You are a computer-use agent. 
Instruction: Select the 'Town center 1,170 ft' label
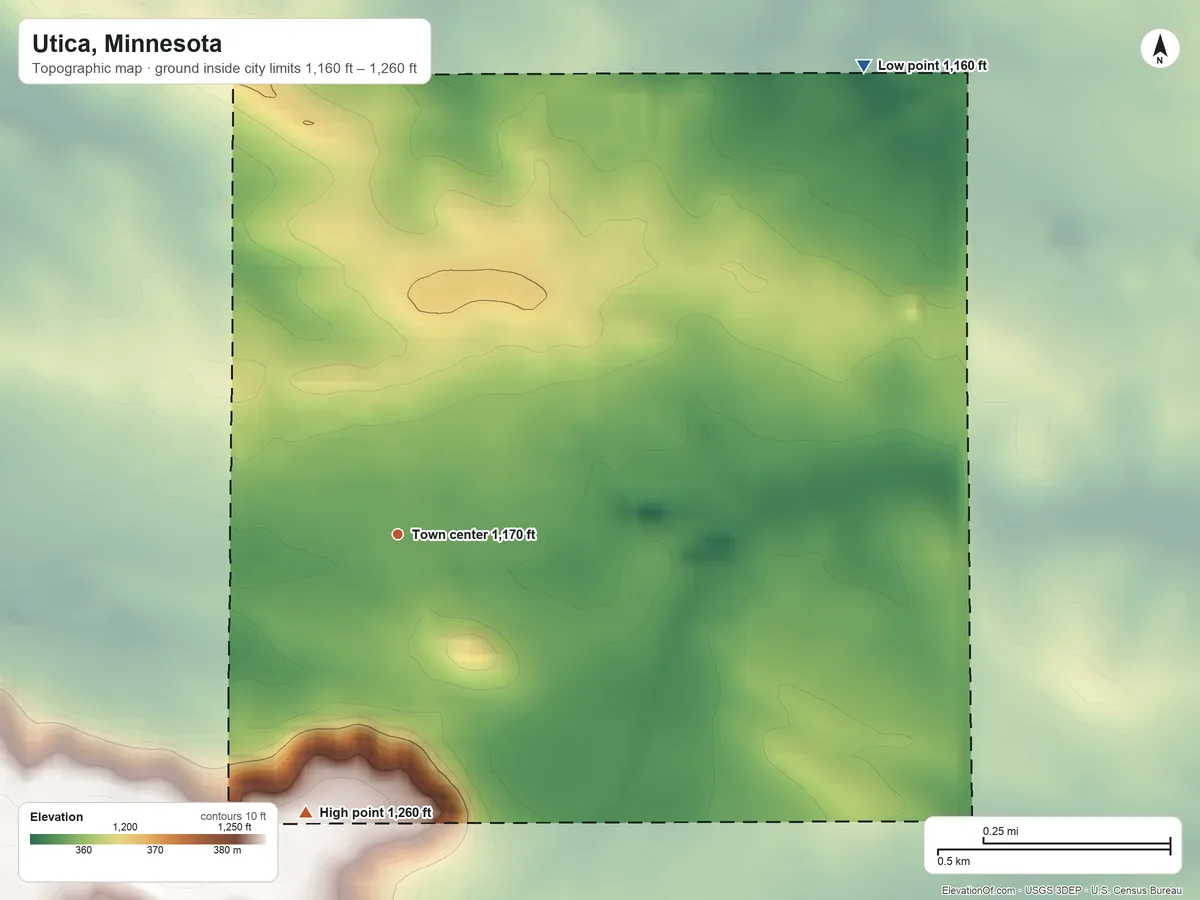point(473,535)
